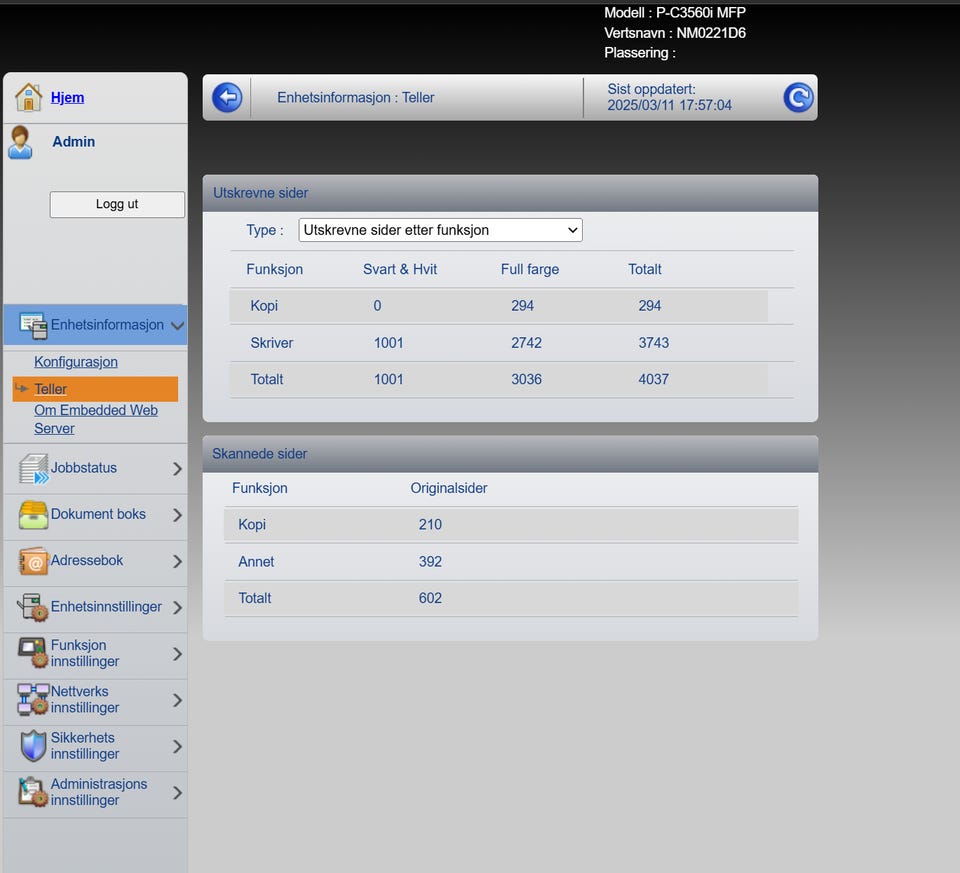The width and height of the screenshot is (960, 873).
Task: Collapse the Enhetsinformasjon menu chevron
Action: (178, 325)
